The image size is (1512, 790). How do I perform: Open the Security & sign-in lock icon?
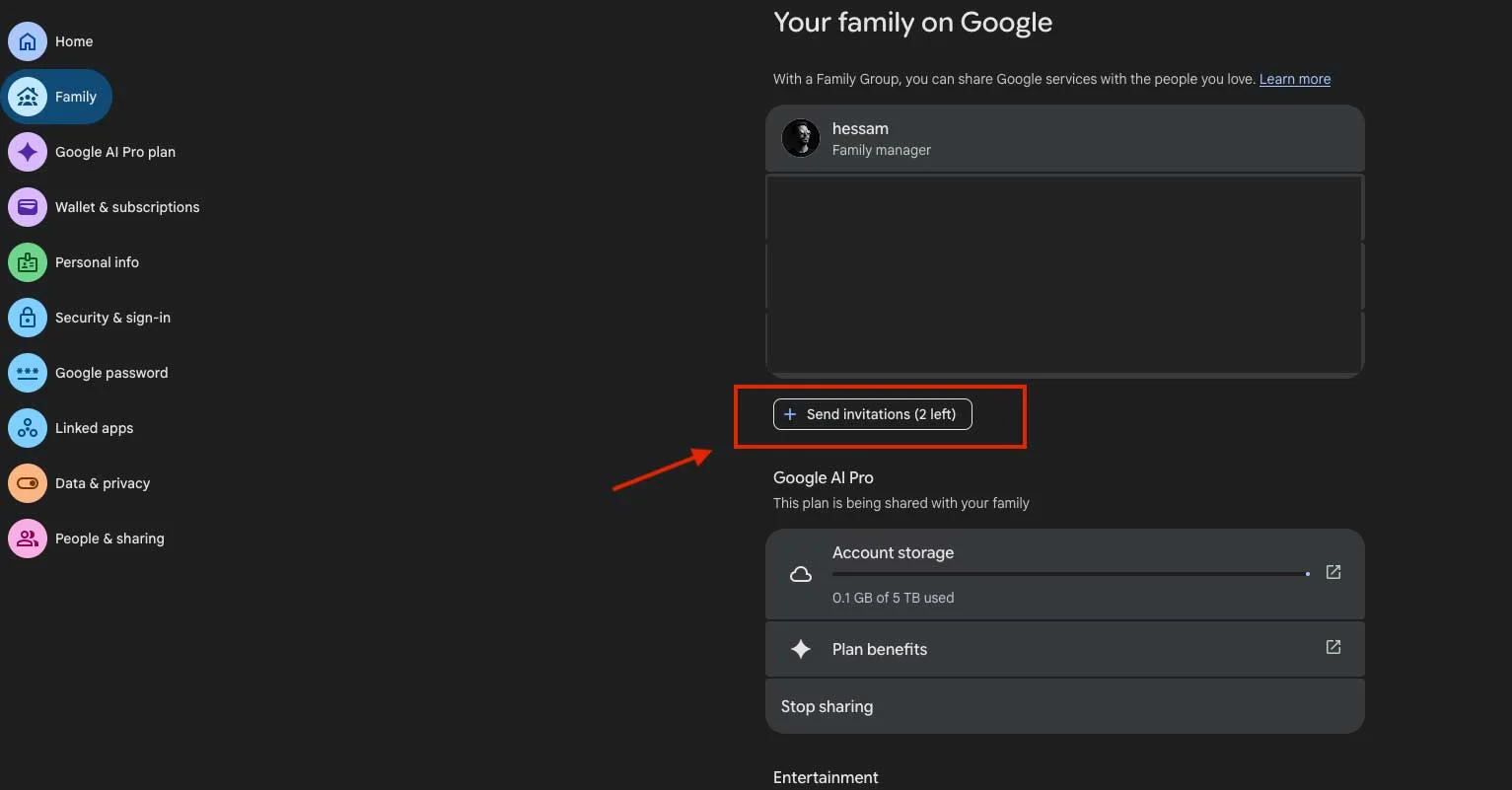coord(28,318)
